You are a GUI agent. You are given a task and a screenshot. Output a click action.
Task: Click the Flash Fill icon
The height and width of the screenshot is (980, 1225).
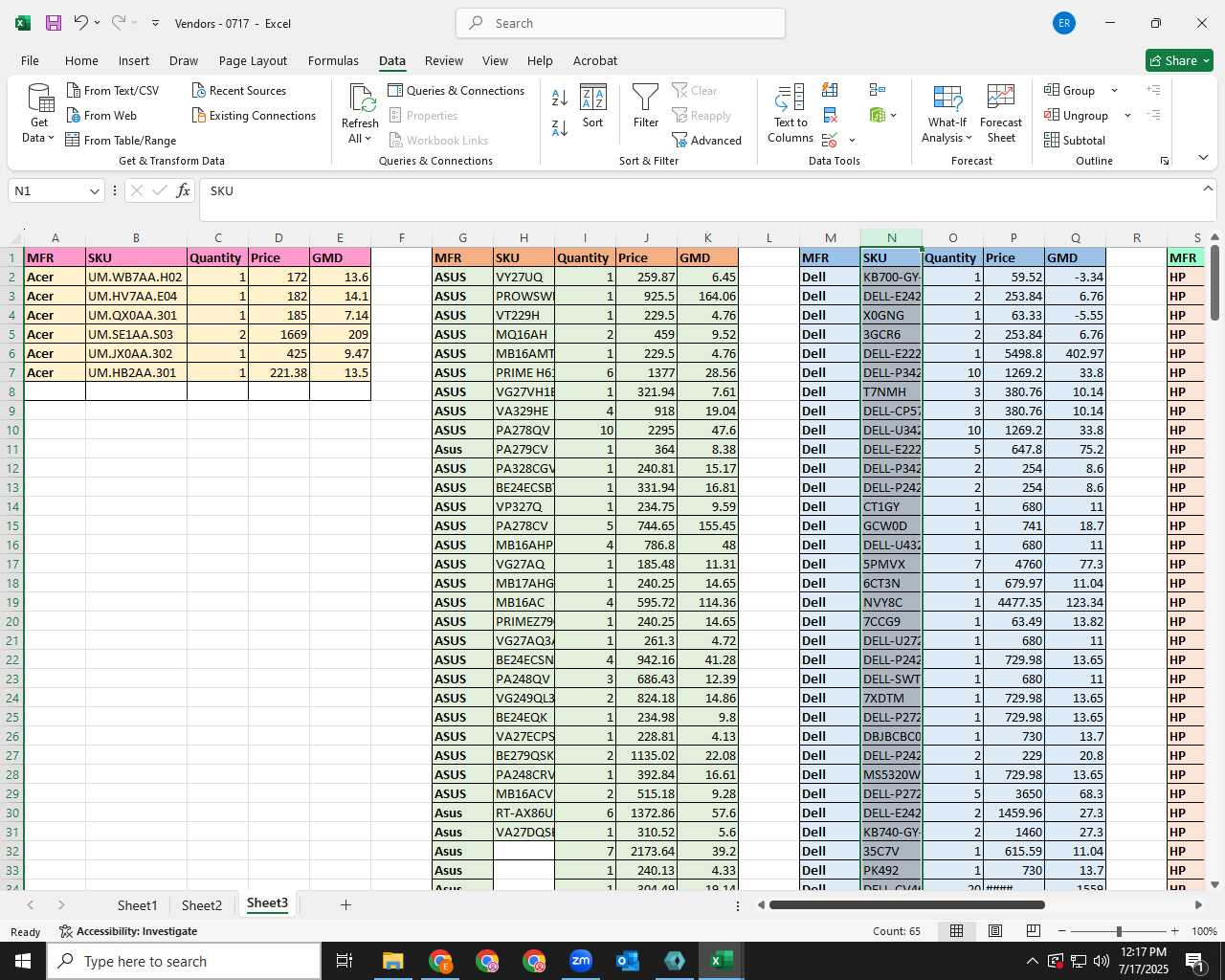(830, 90)
